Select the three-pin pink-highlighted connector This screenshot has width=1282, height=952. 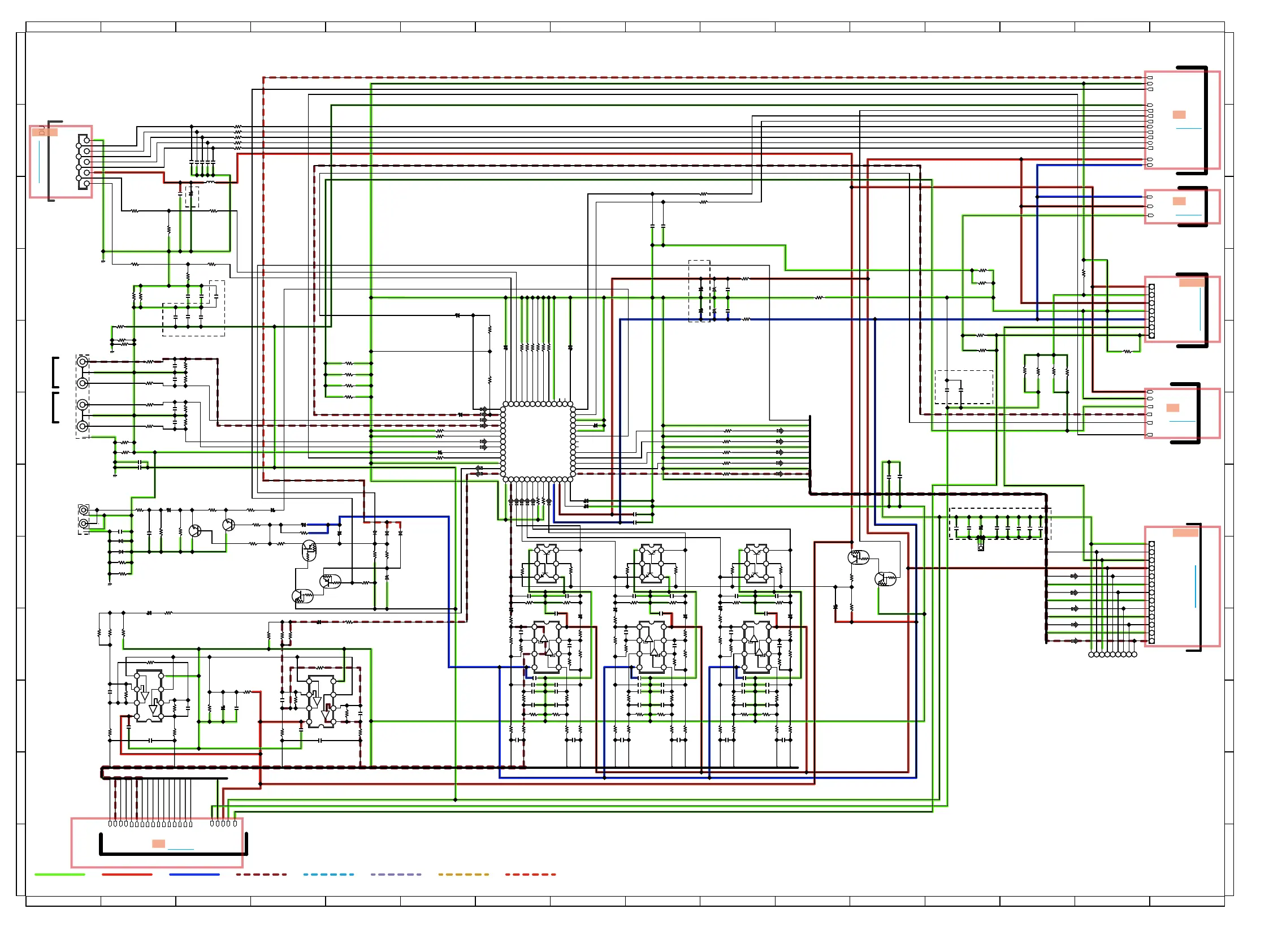click(x=1182, y=206)
